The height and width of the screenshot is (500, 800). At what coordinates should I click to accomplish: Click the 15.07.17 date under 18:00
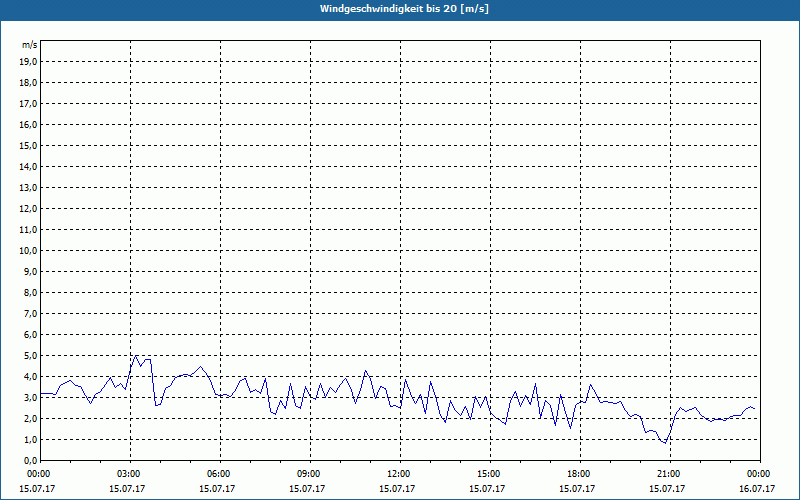[577, 489]
